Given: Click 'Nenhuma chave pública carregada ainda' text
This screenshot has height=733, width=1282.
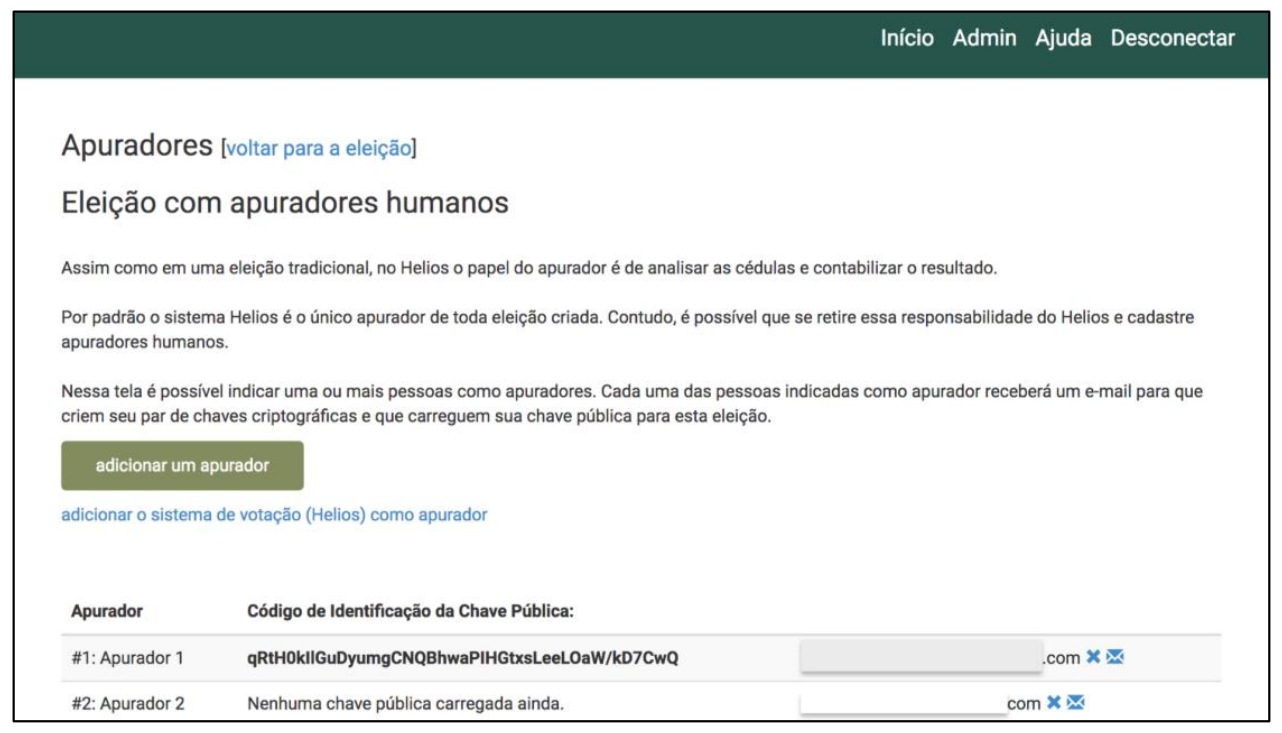Looking at the screenshot, I should [405, 704].
